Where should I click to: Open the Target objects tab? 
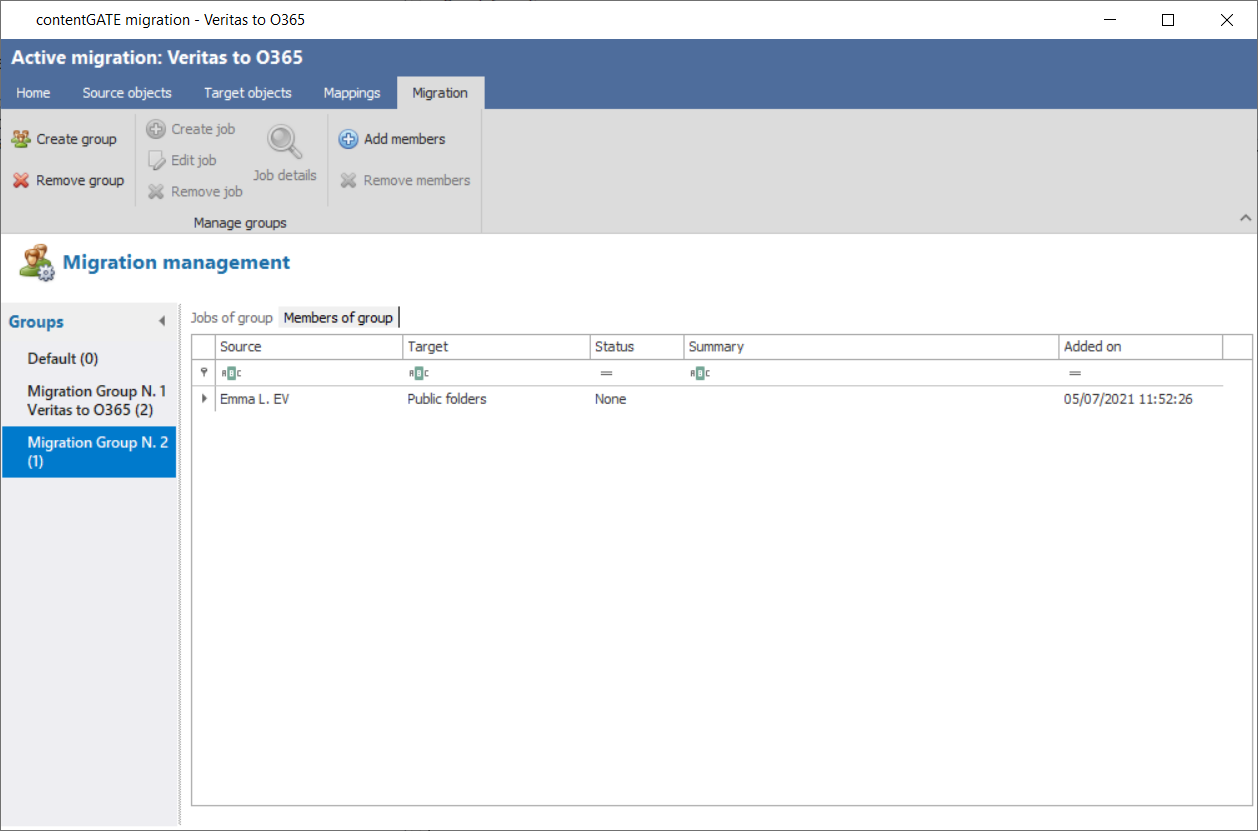pos(248,93)
